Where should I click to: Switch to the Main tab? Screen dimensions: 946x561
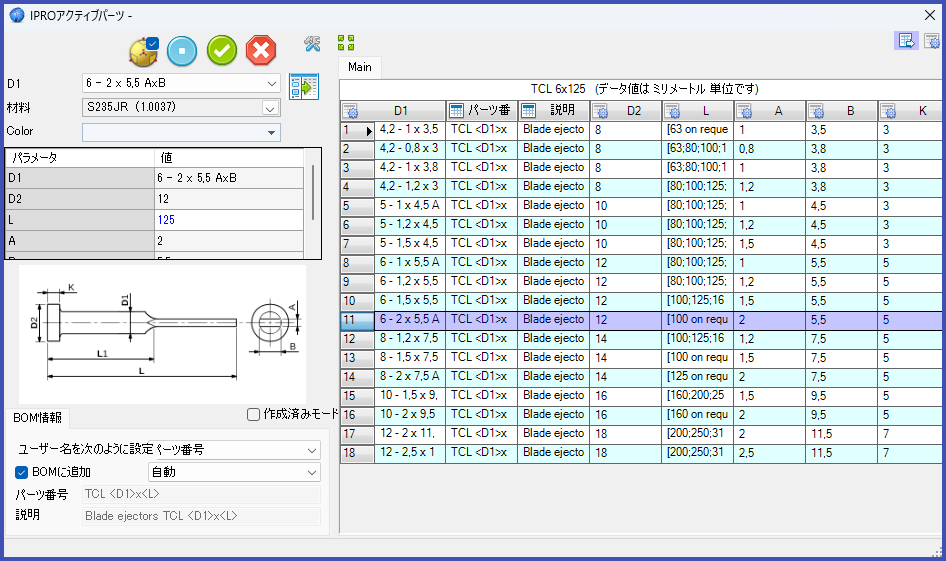pyautogui.click(x=360, y=67)
